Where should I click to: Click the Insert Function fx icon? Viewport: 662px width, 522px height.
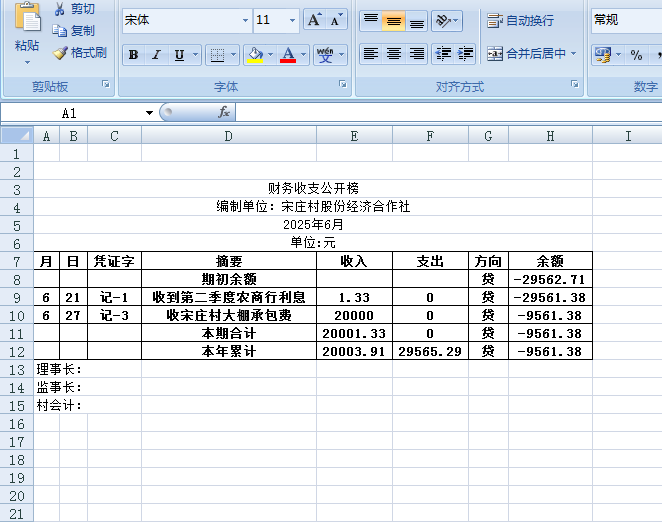click(224, 113)
